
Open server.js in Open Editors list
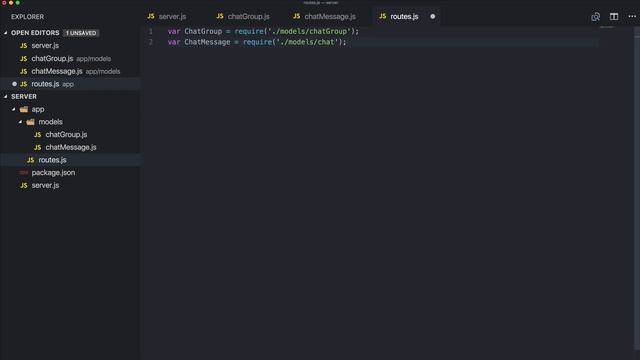point(70,46)
